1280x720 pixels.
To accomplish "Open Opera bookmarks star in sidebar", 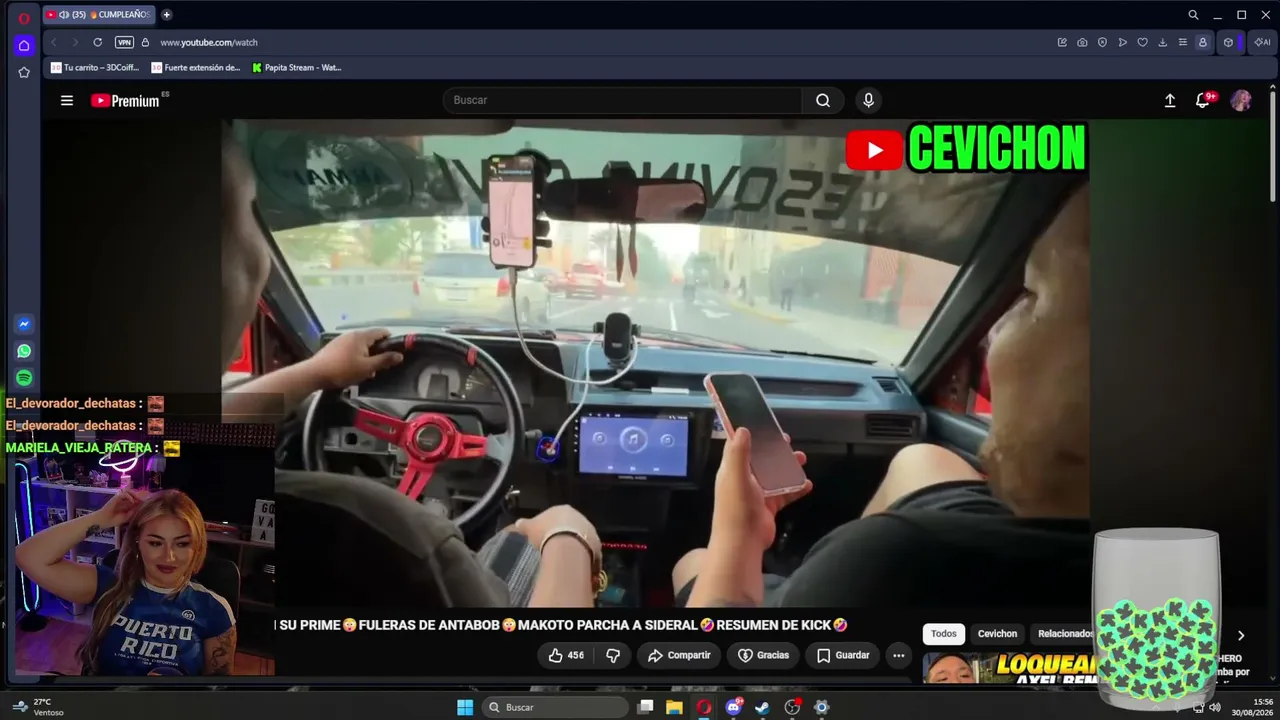I will tap(24, 72).
